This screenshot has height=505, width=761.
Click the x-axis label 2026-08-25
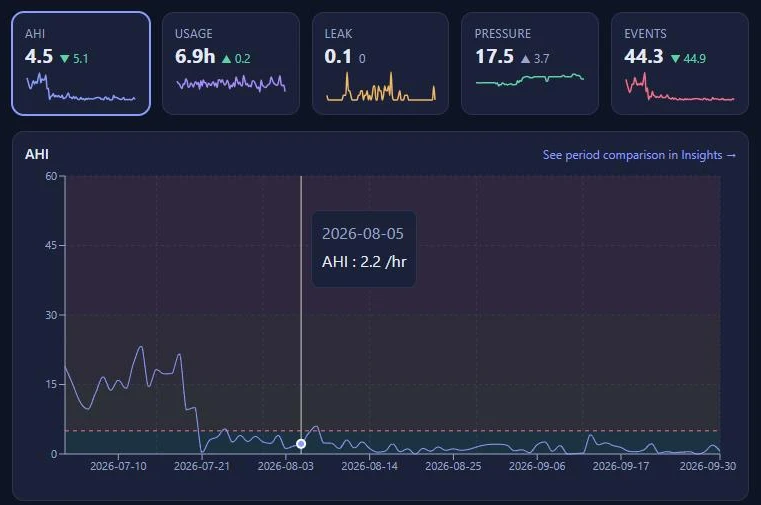pyautogui.click(x=453, y=466)
